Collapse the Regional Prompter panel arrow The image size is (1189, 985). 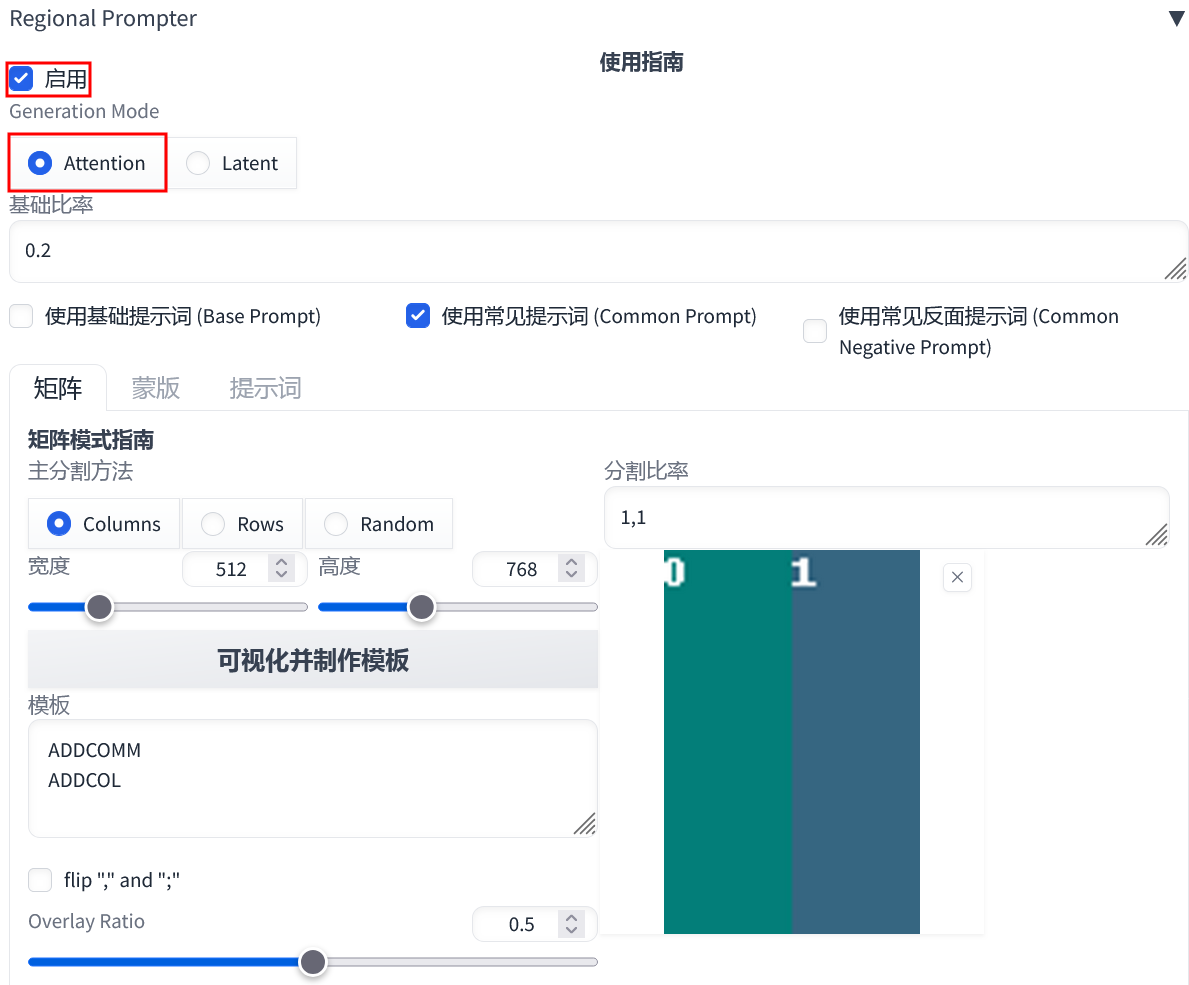(x=1176, y=19)
